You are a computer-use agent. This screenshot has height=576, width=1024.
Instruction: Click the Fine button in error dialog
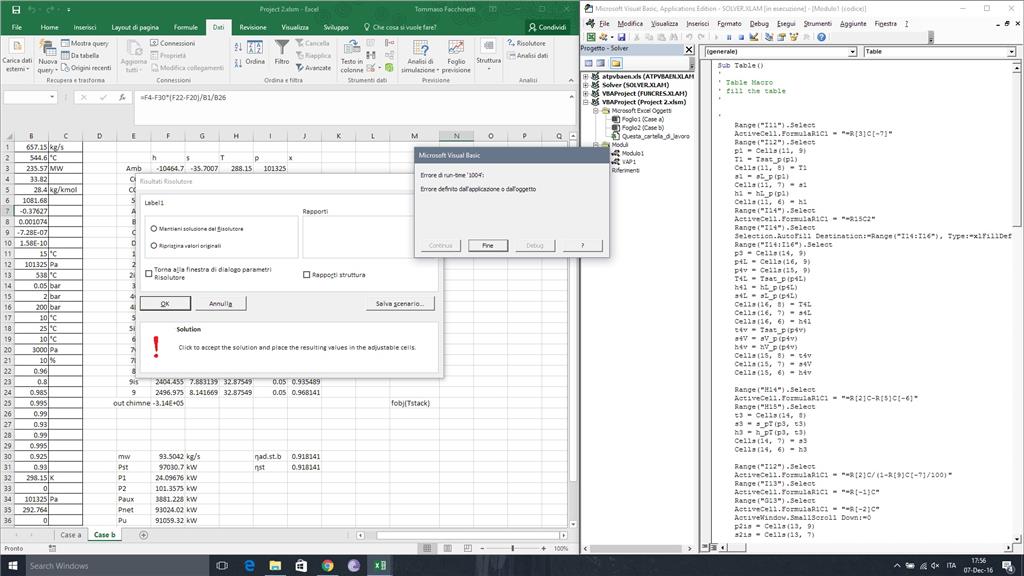[487, 246]
